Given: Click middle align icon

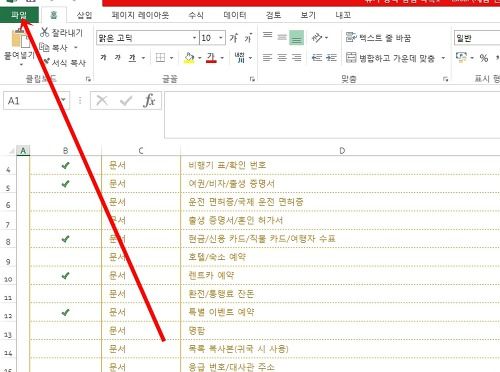Looking at the screenshot, I should tap(282, 37).
